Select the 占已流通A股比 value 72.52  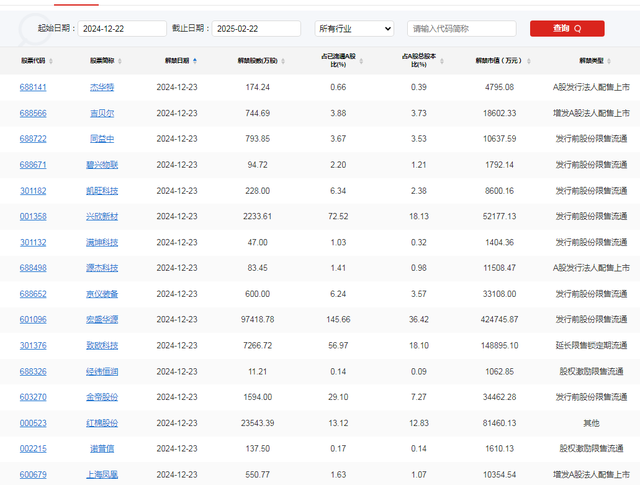click(338, 216)
